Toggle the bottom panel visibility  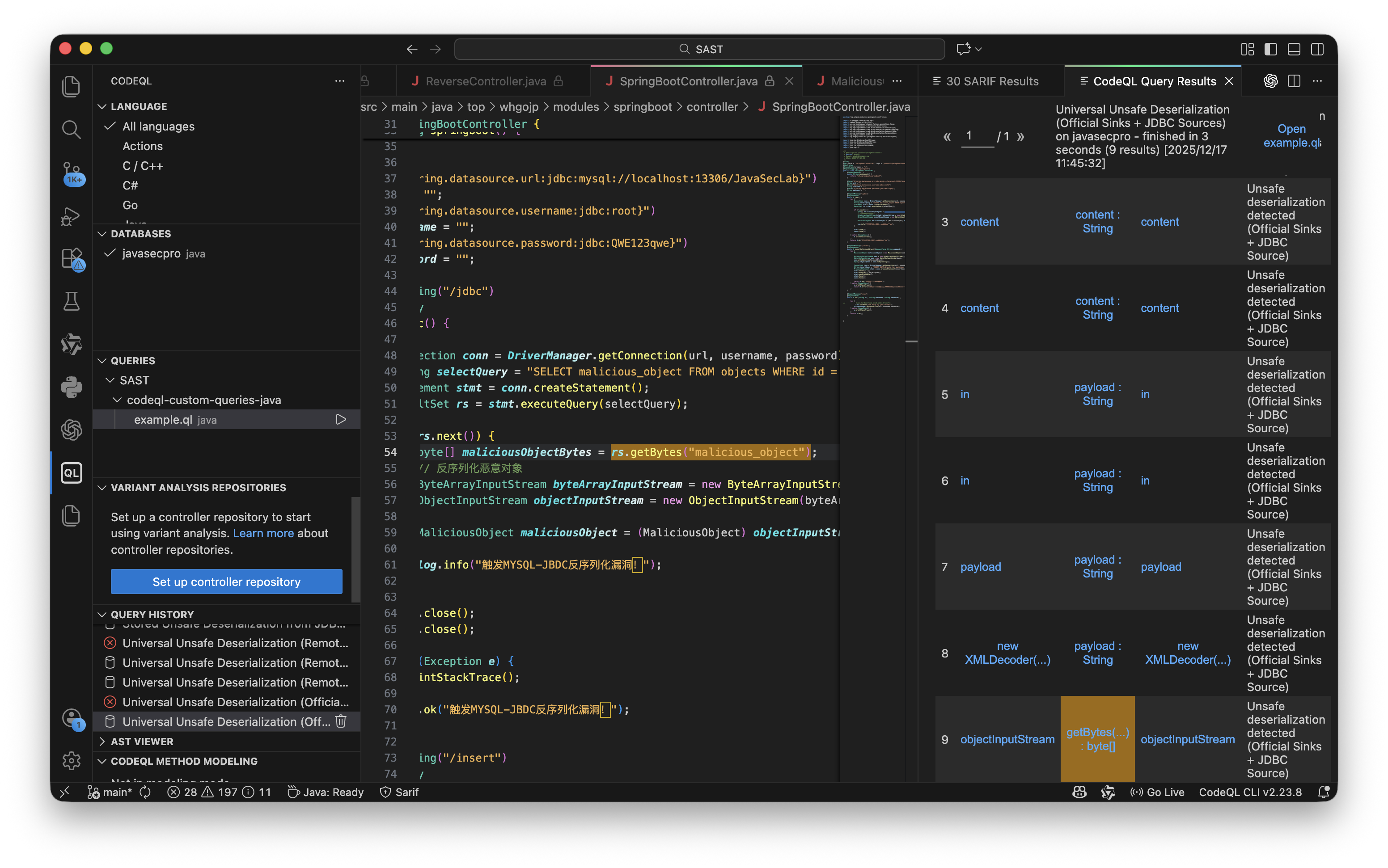[1294, 49]
